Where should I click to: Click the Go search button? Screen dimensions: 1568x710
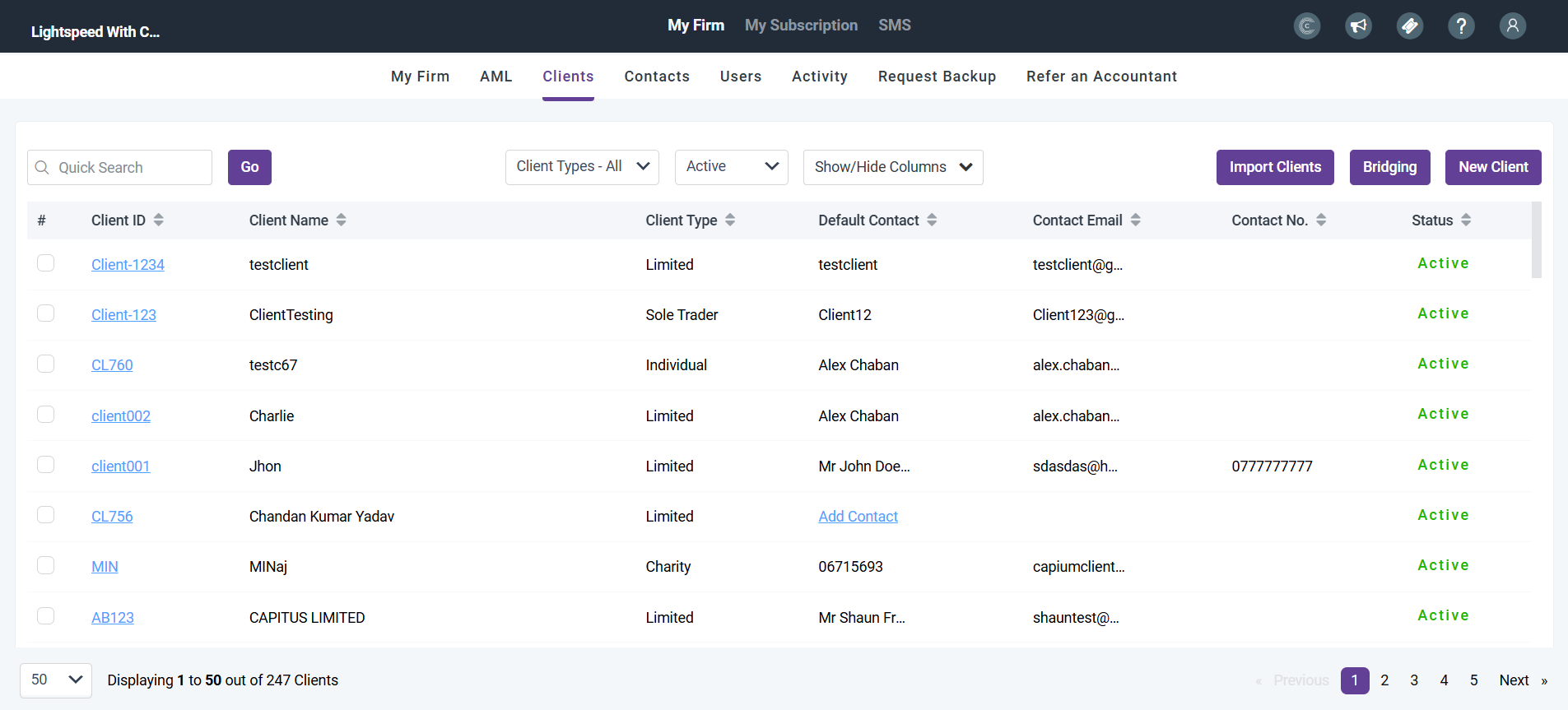coord(249,167)
